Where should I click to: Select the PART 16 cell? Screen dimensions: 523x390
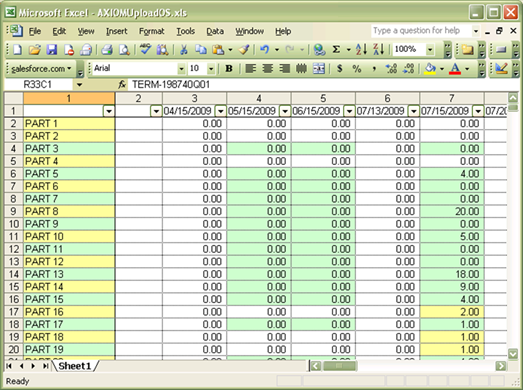[x=69, y=312]
